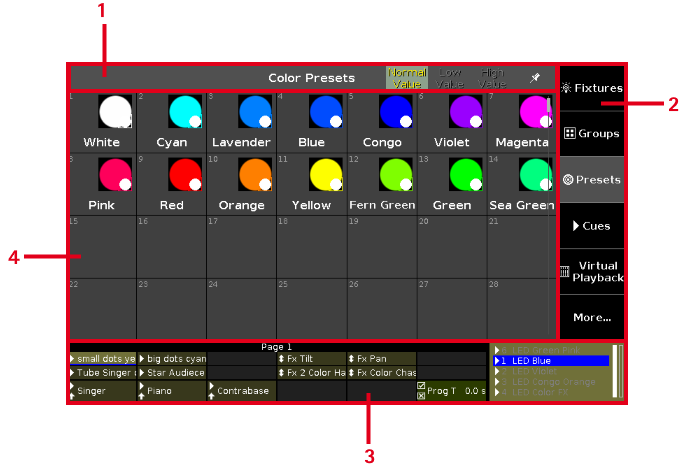Image resolution: width=686 pixels, height=473 pixels.
Task: Select the Lavender color preset
Action: coord(241,122)
